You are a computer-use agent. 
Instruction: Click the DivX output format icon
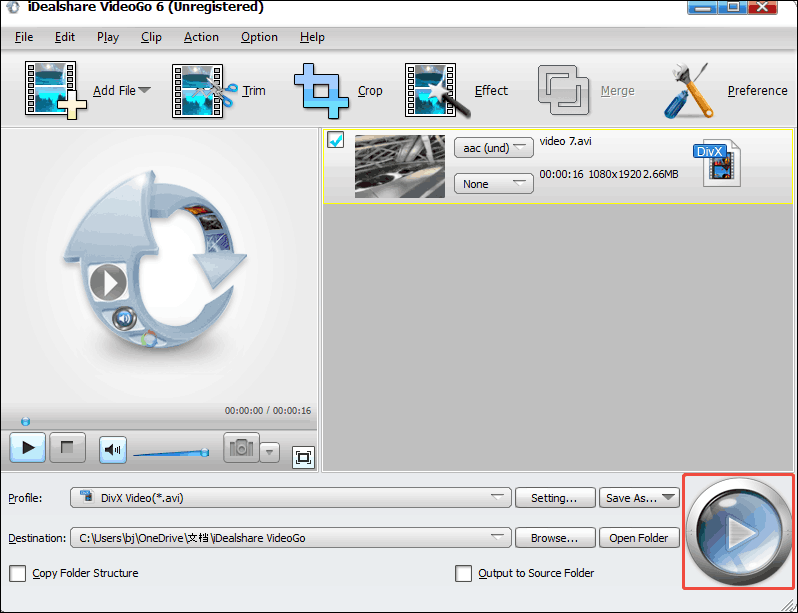(718, 163)
